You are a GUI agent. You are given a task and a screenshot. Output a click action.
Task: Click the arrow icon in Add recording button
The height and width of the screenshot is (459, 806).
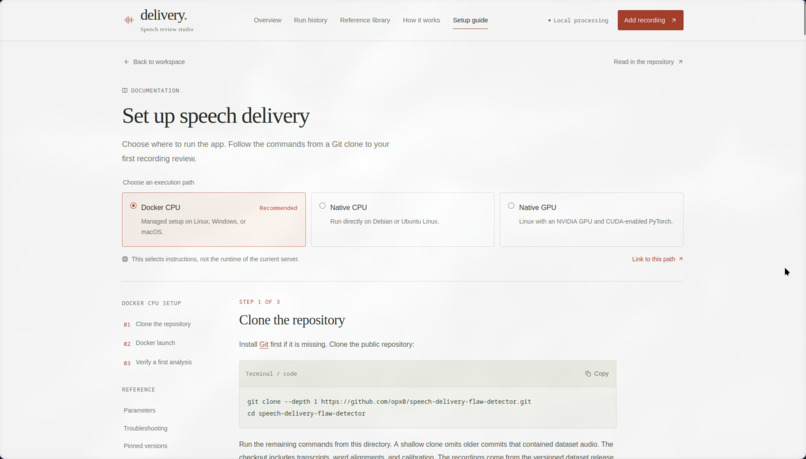coord(673,20)
